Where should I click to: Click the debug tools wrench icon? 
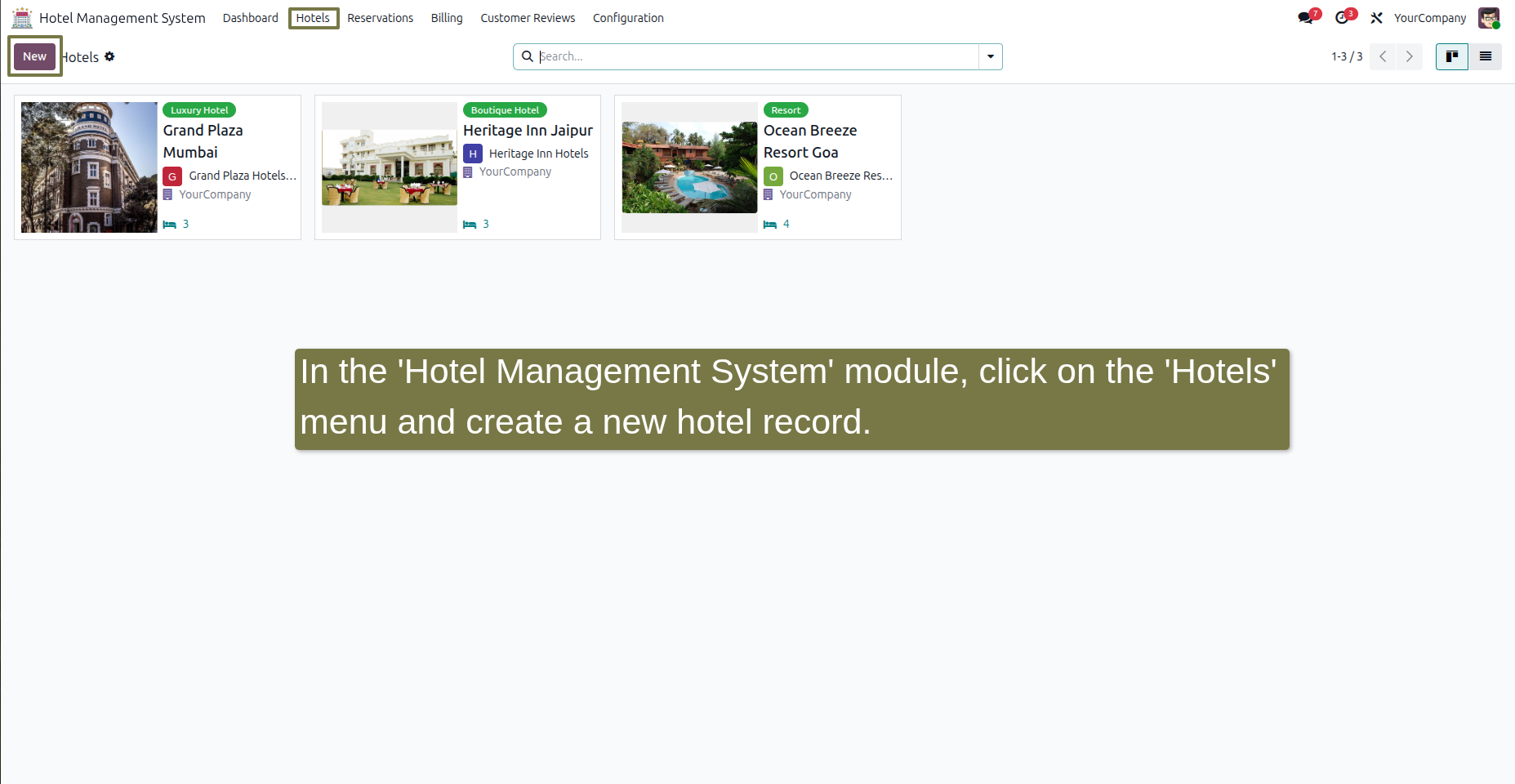tap(1377, 18)
